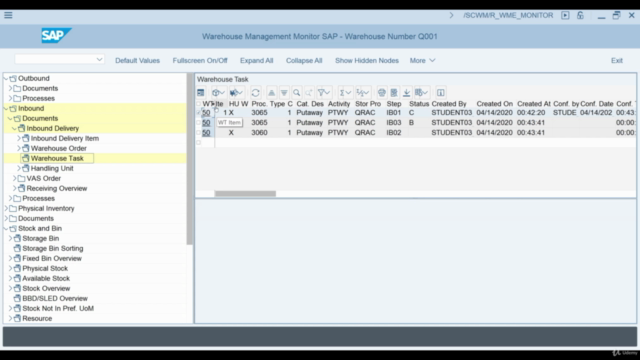Screen dimensions: 640x360
Task: Toggle checkbox of the empty last table row
Action: [x=198, y=142]
